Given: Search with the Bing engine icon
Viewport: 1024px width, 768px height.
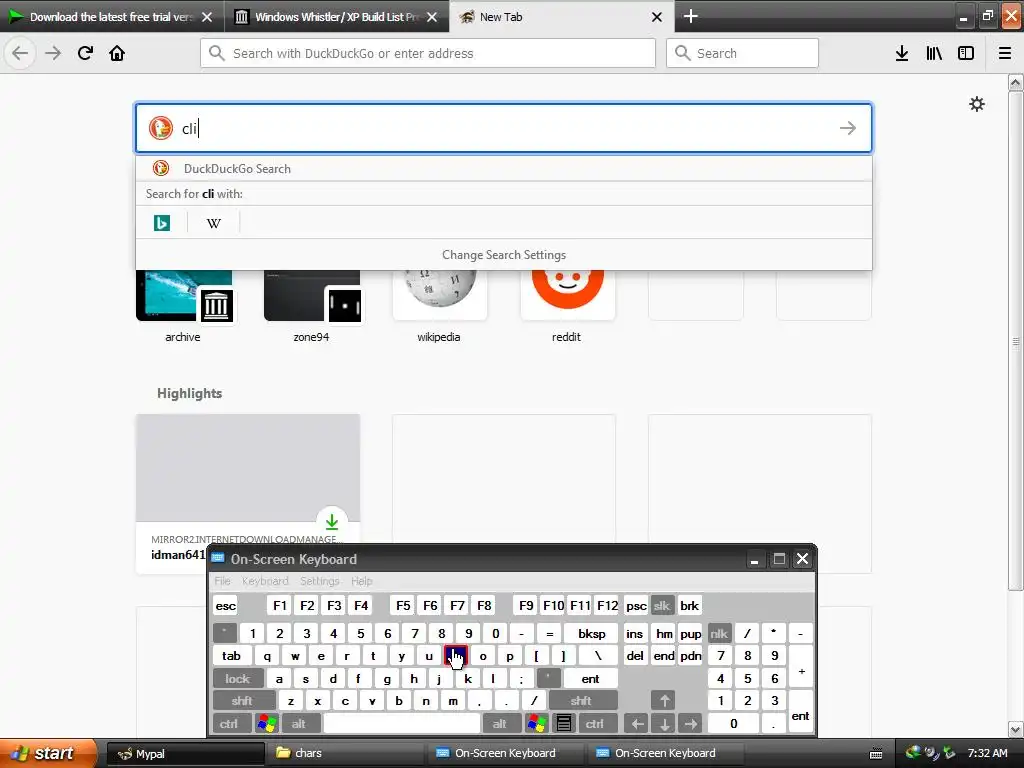Looking at the screenshot, I should [x=161, y=223].
